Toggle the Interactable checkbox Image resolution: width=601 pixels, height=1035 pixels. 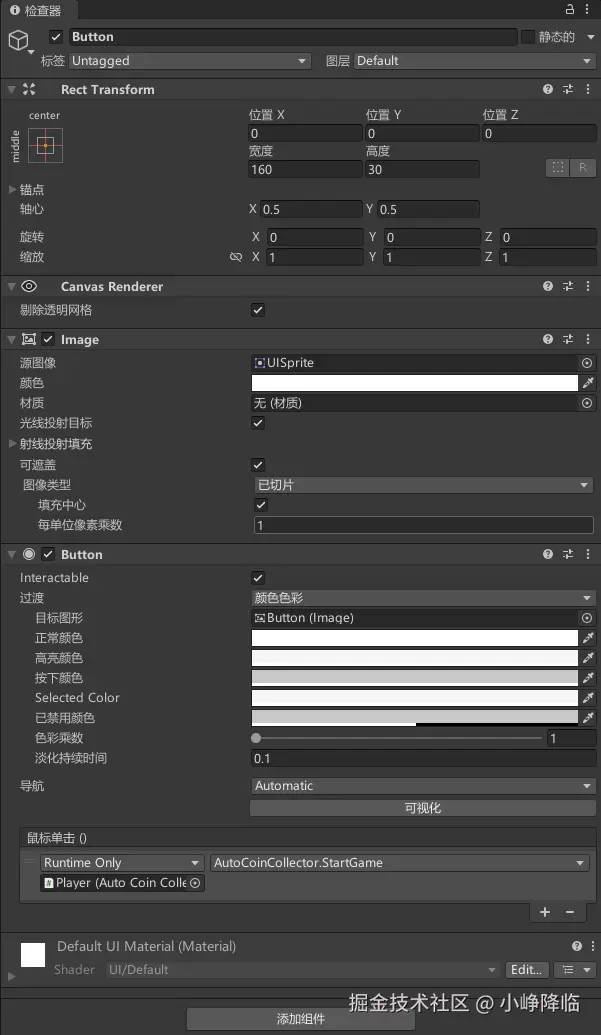[x=258, y=578]
